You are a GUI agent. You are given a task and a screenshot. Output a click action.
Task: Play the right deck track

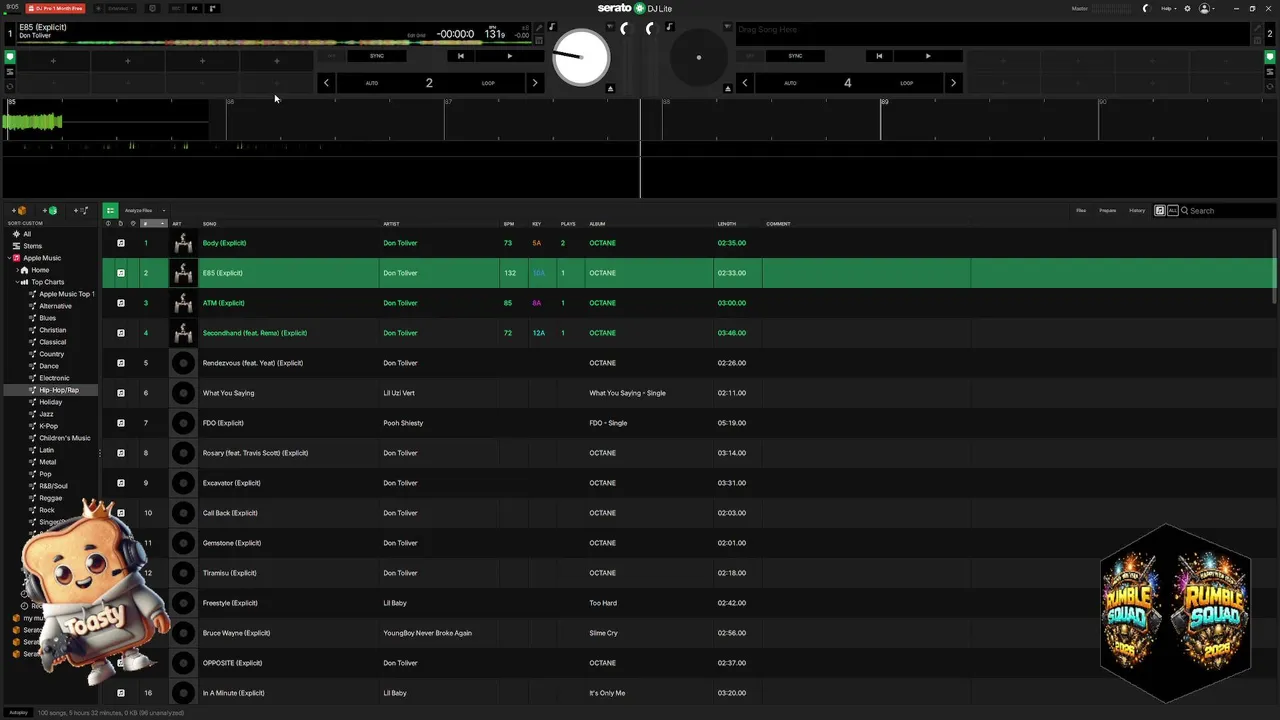tap(927, 56)
